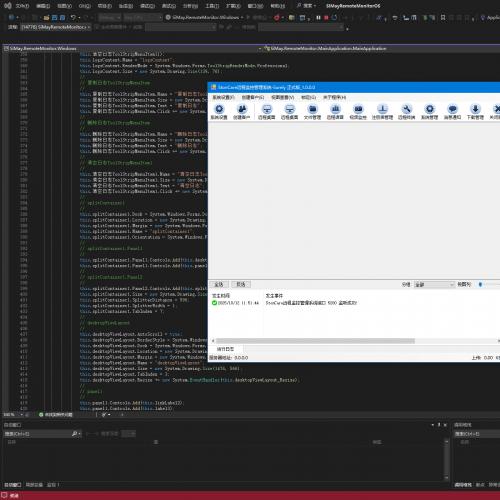Viewport: 500px width, 500px height.
Task: Open the 工具(T) menu in Visual Studio
Action: click(x=212, y=6)
